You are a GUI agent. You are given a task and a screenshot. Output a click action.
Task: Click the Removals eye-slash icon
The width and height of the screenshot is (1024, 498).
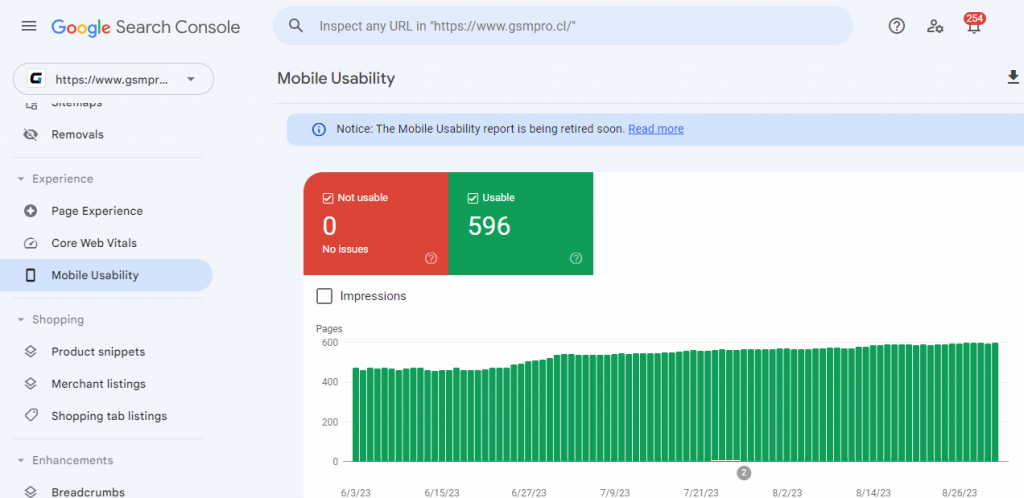tap(30, 134)
